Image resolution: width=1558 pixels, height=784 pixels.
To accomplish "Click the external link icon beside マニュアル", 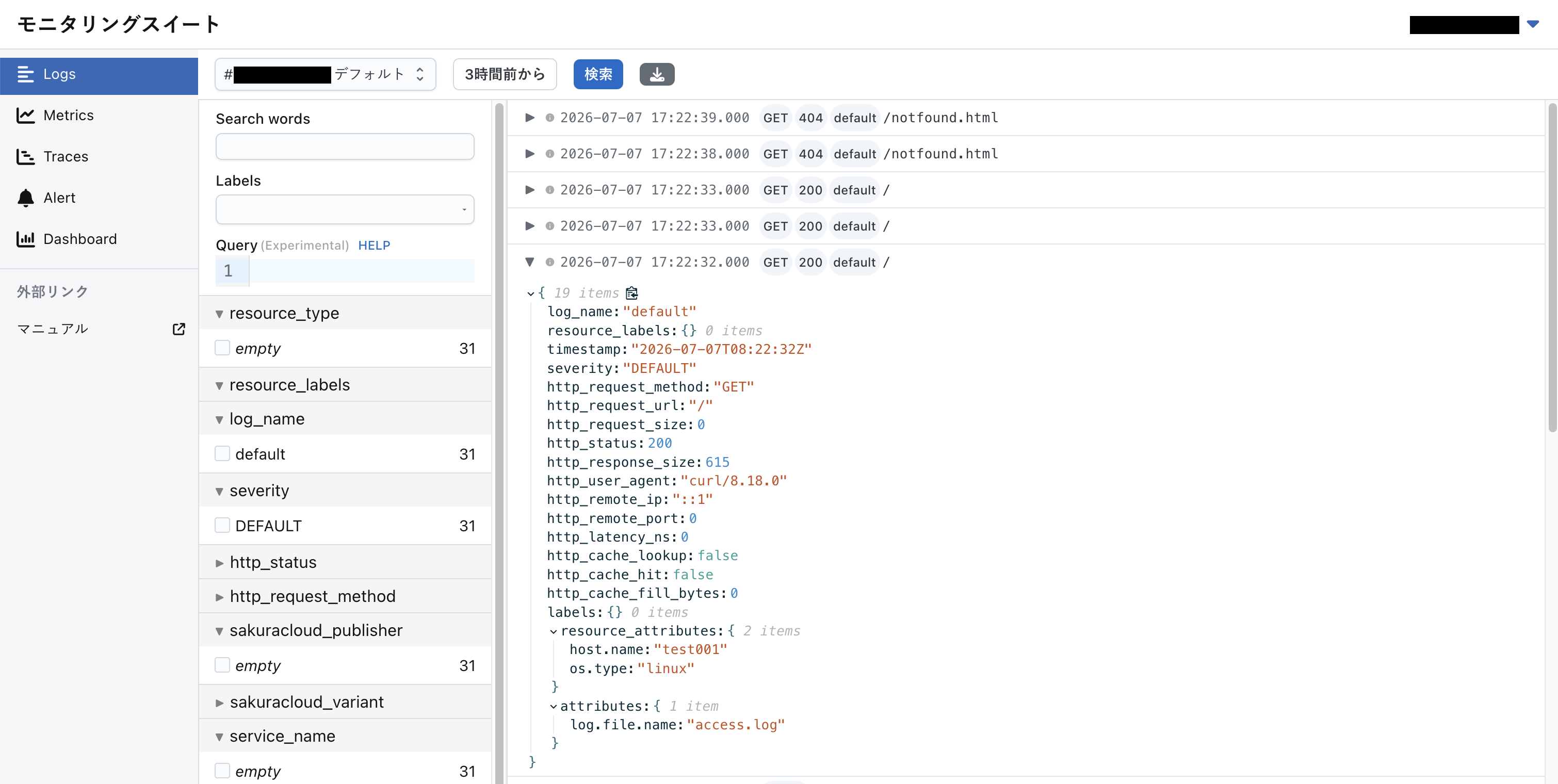I will (x=178, y=329).
